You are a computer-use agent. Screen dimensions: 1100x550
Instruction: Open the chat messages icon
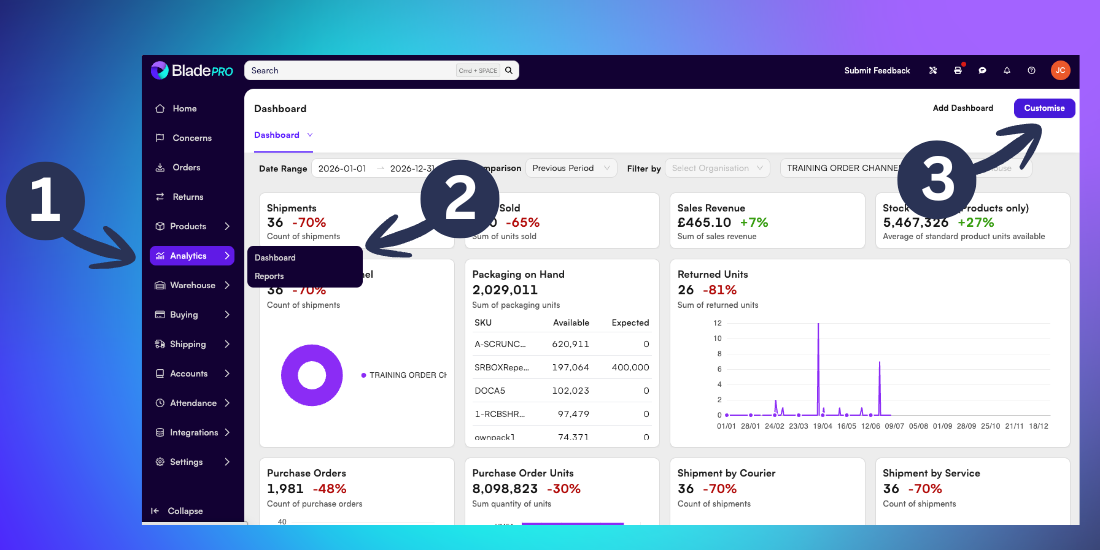coord(982,70)
